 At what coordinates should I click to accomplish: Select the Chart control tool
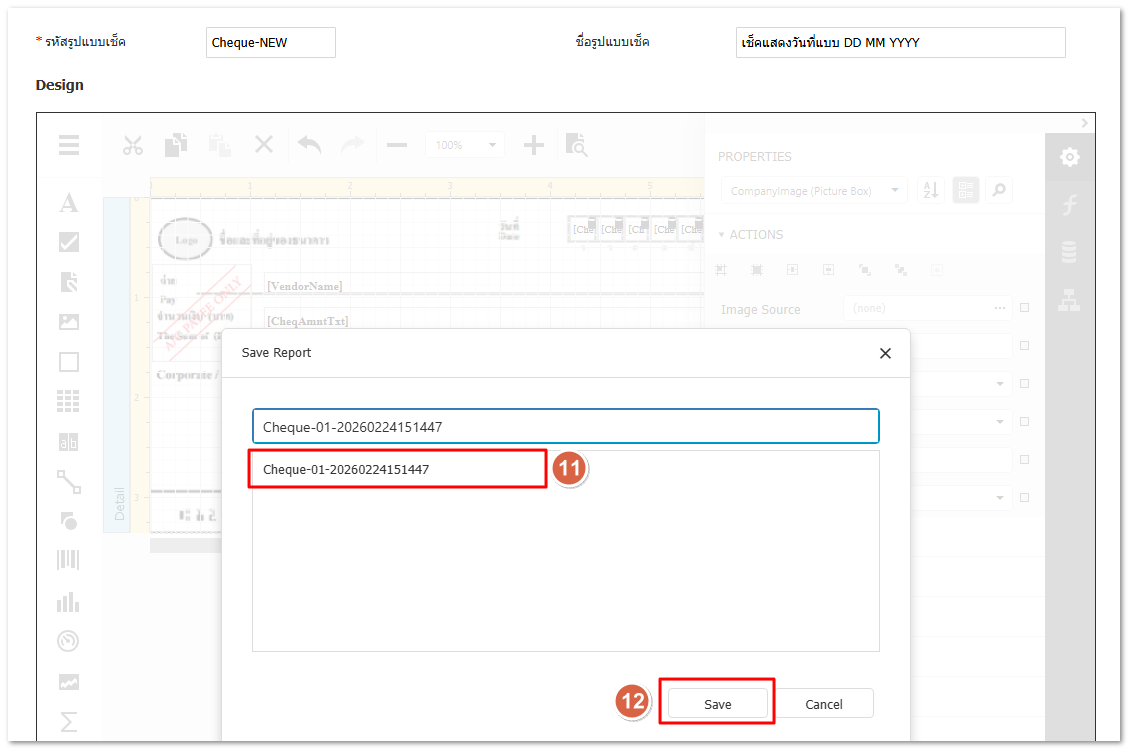tap(68, 602)
